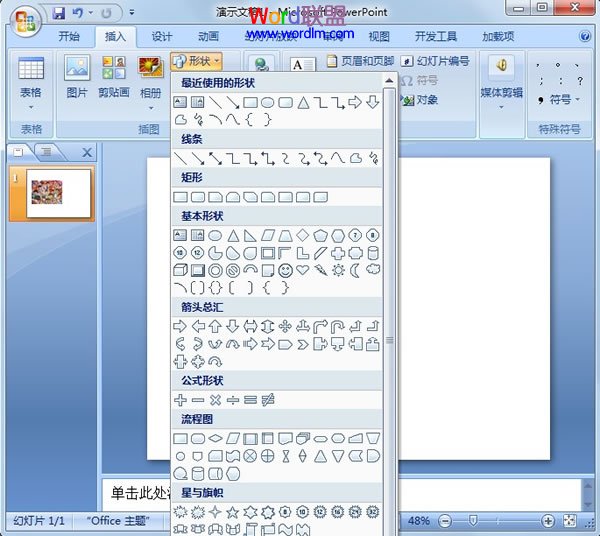Open the 视图 ribbon tab

(379, 37)
